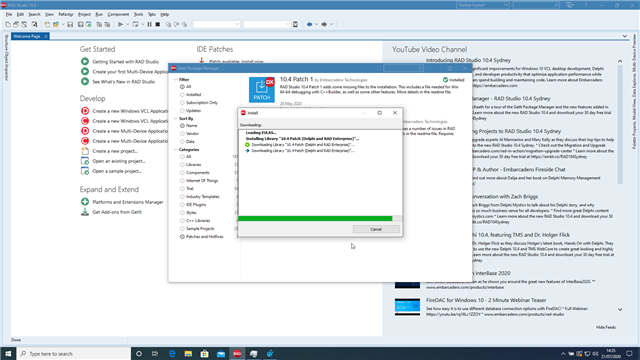Open the Component menu
Screen dimensions: 640x360
(x=118, y=14)
